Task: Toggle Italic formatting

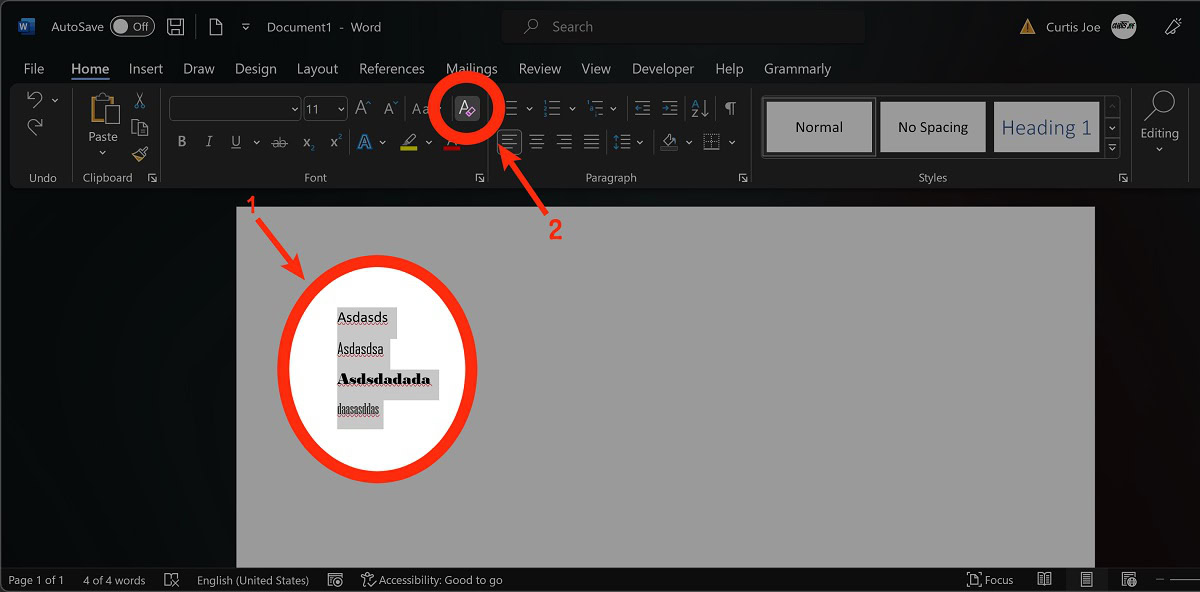Action: click(x=208, y=141)
